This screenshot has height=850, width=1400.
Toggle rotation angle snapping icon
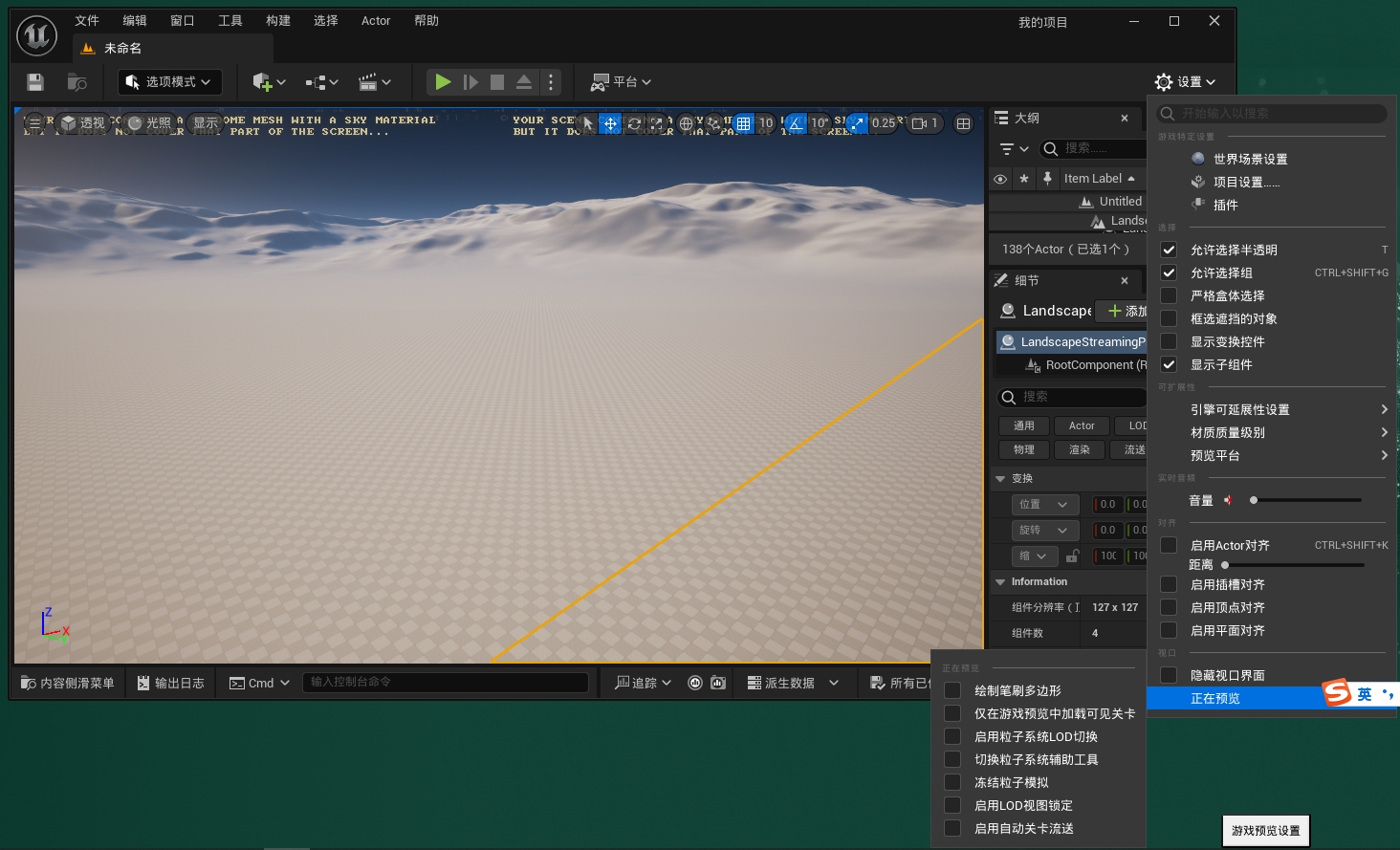pos(796,123)
